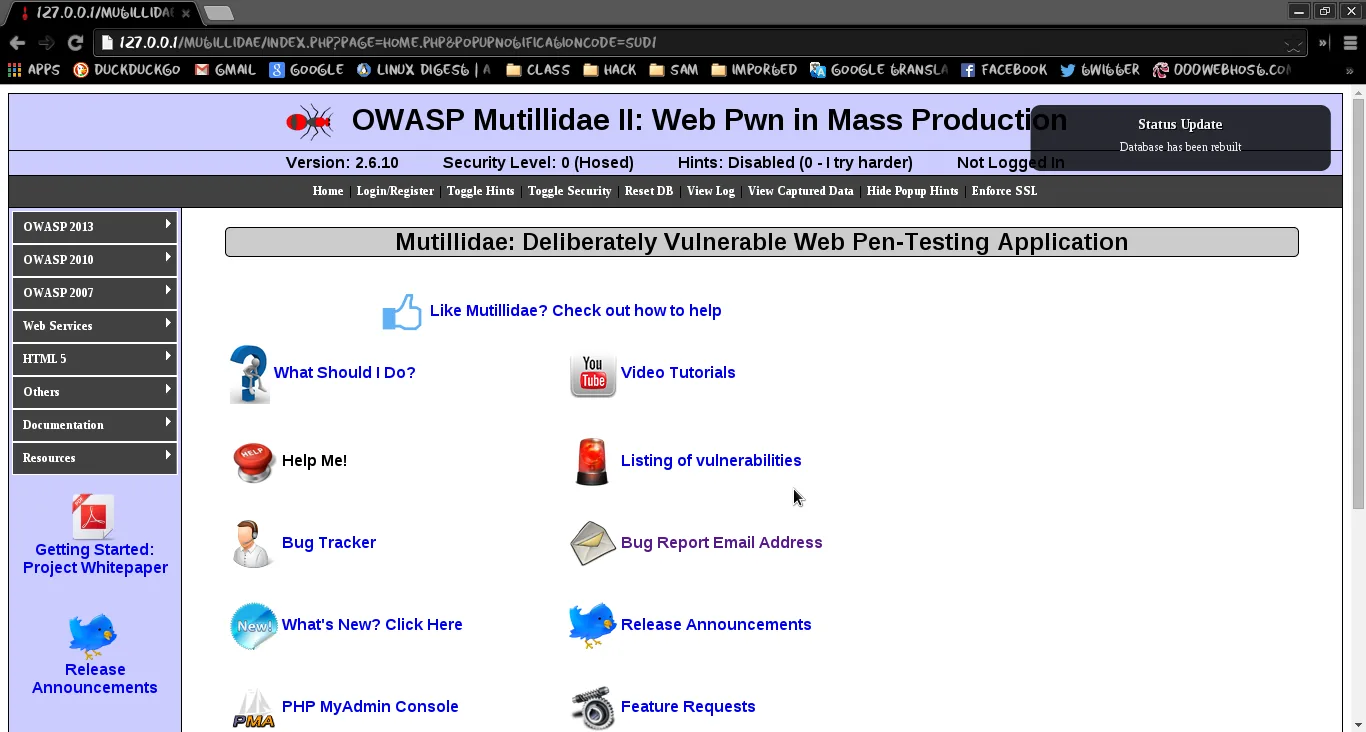Image resolution: width=1366 pixels, height=732 pixels.
Task: Click the thumbs-up Like Mutillidae icon
Action: pyautogui.click(x=402, y=312)
